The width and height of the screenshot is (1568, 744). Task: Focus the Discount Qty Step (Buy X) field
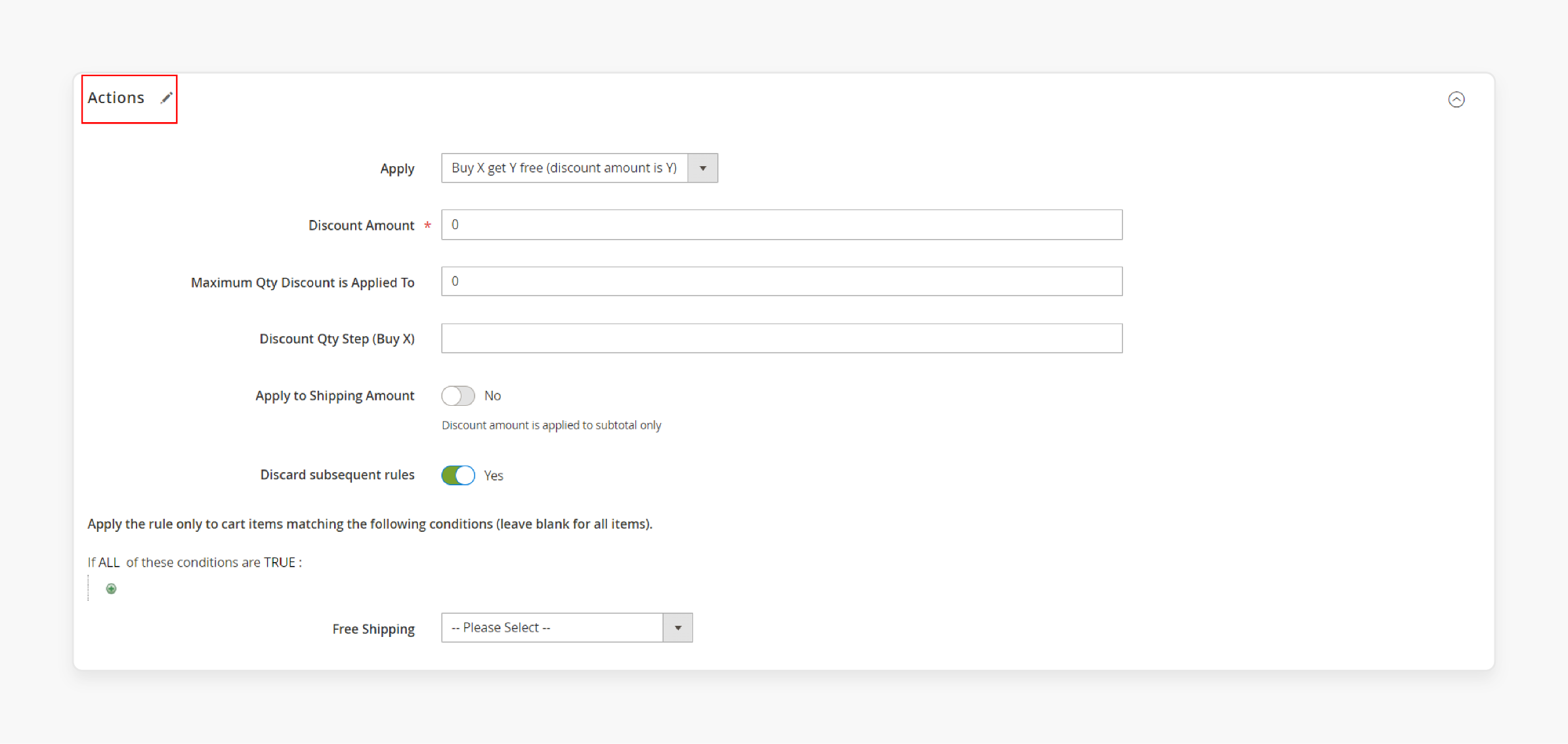781,338
